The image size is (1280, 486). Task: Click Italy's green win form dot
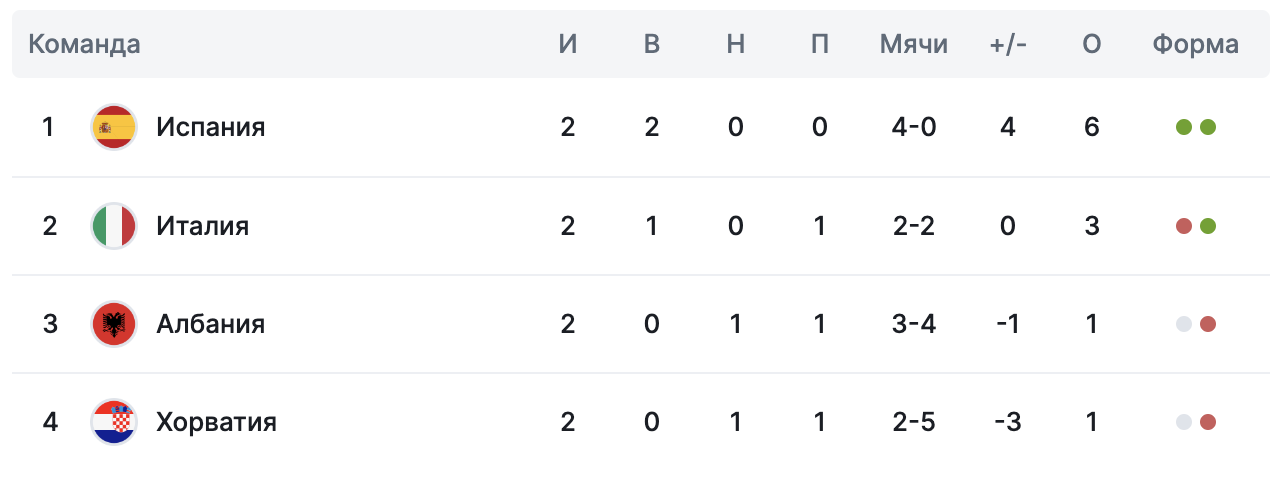coord(1208,226)
